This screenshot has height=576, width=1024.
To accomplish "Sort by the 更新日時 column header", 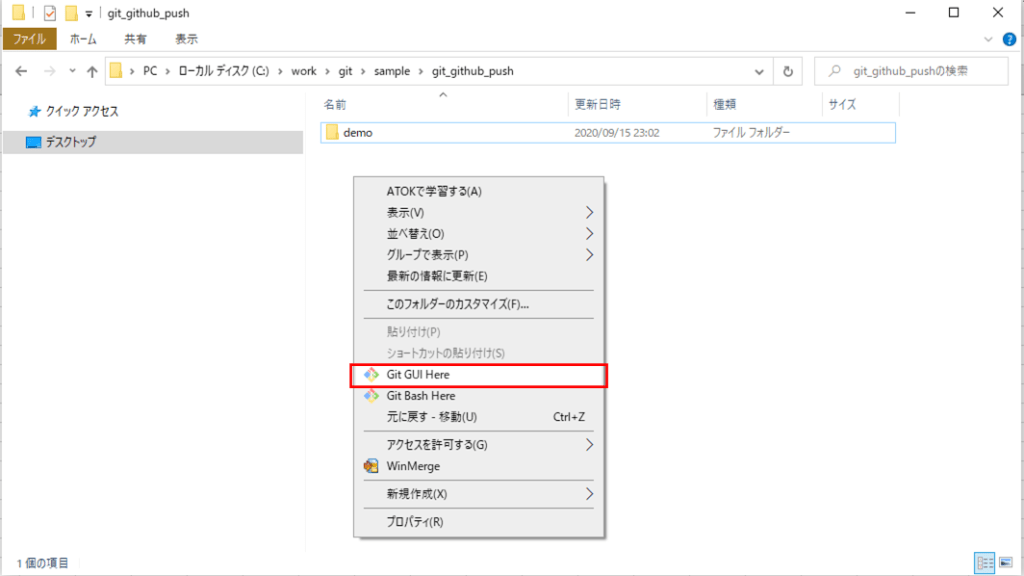I will 598,104.
